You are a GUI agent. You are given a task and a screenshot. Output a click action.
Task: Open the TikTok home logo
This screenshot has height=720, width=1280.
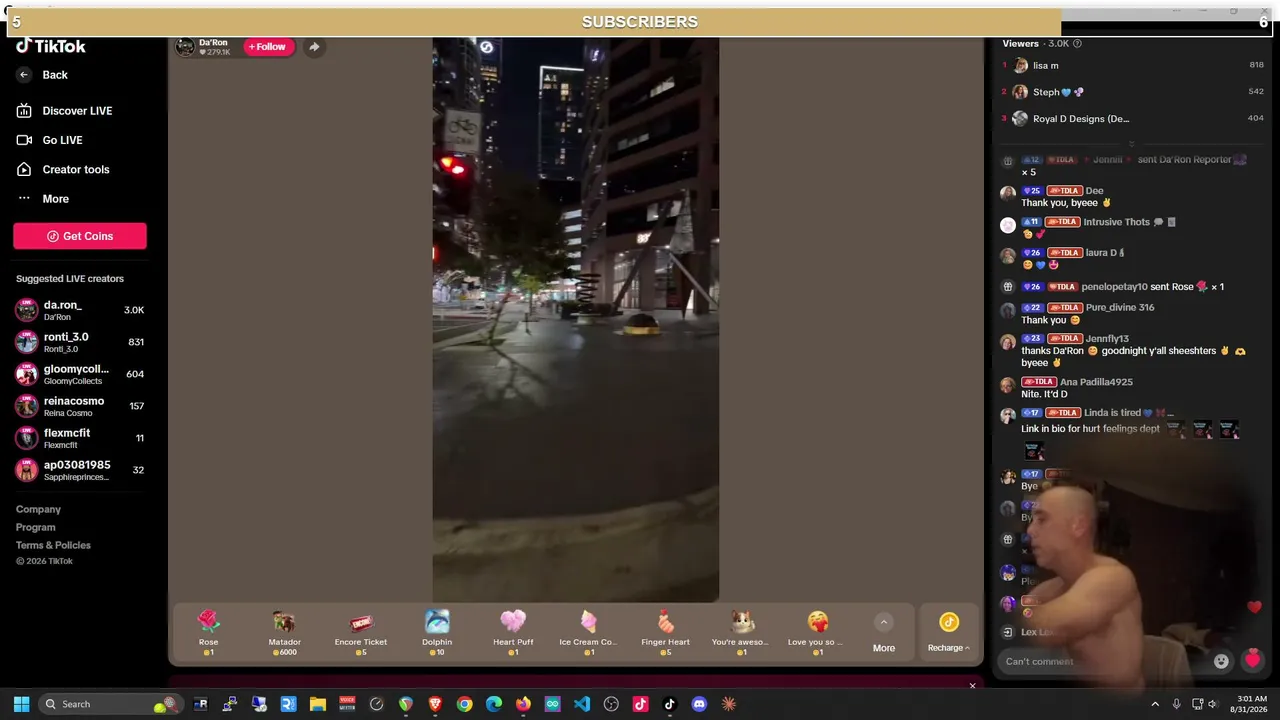(x=51, y=46)
